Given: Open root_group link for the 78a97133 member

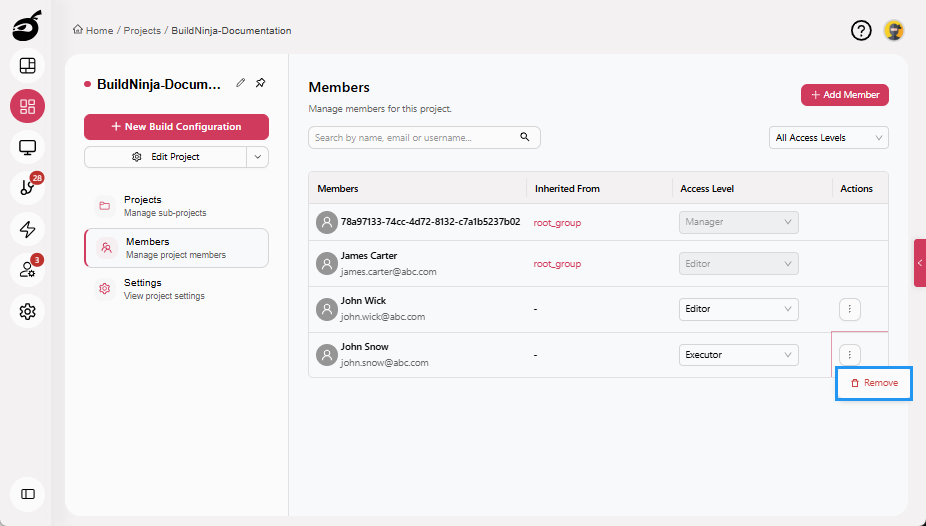Looking at the screenshot, I should [x=557, y=223].
